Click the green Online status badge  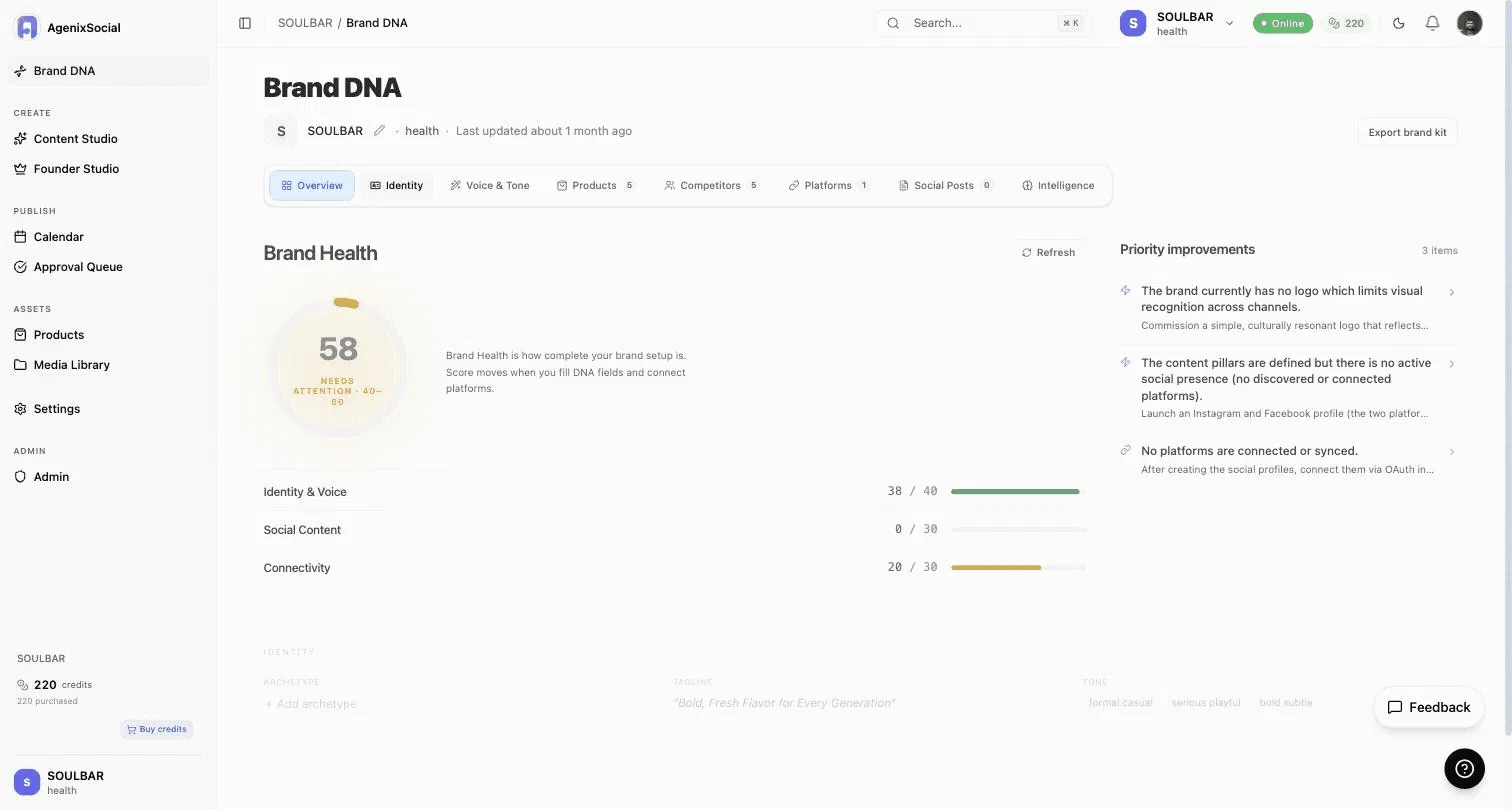(x=1283, y=23)
